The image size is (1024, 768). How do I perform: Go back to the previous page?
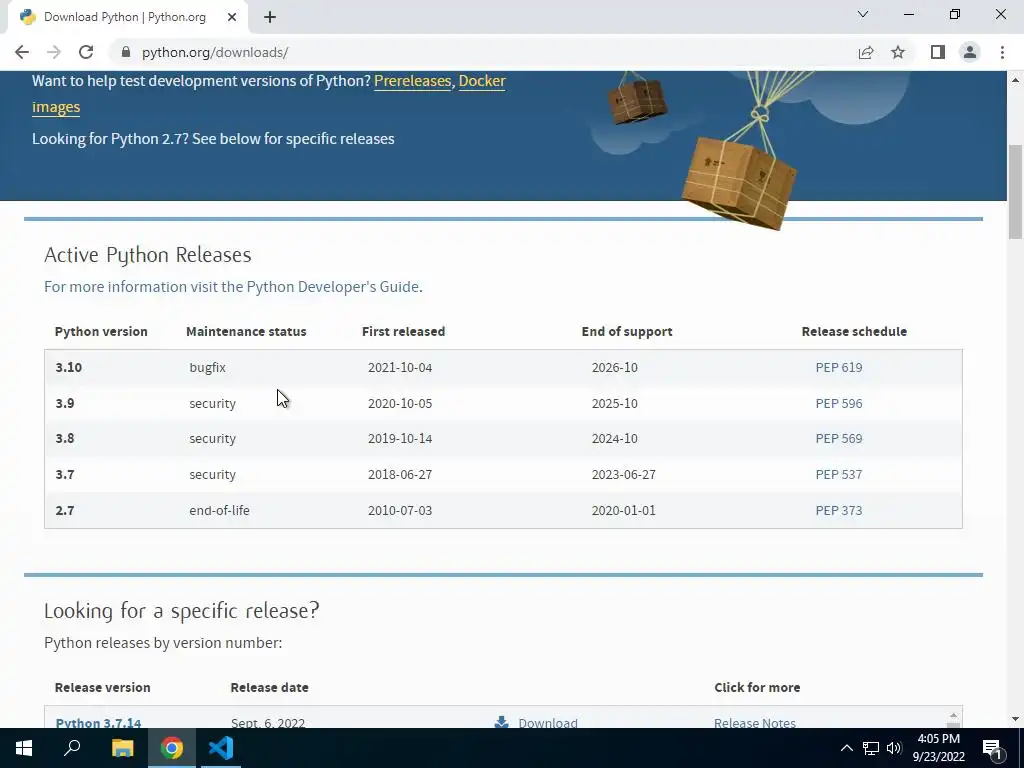tap(22, 52)
